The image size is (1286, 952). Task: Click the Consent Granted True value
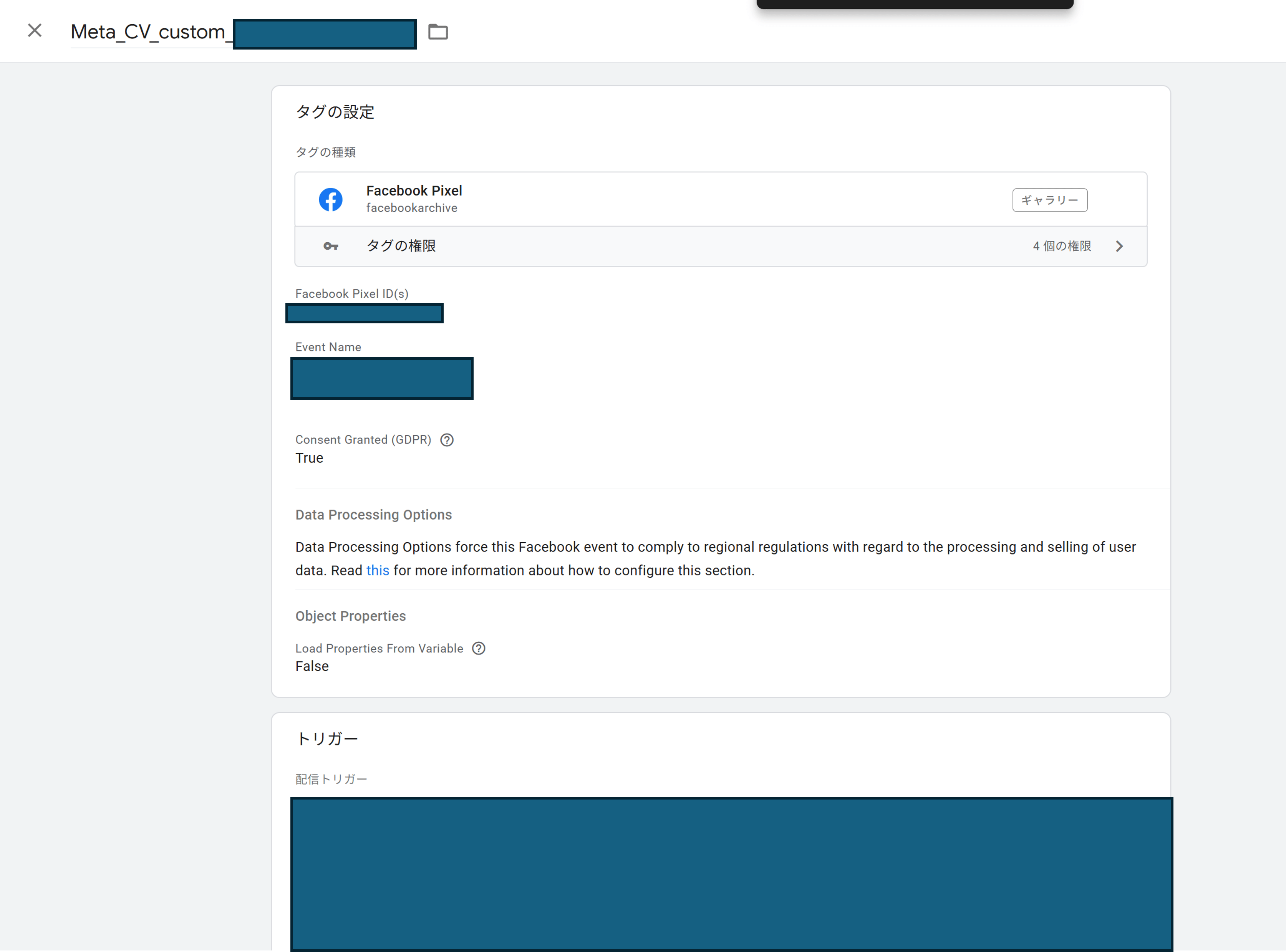tap(309, 458)
